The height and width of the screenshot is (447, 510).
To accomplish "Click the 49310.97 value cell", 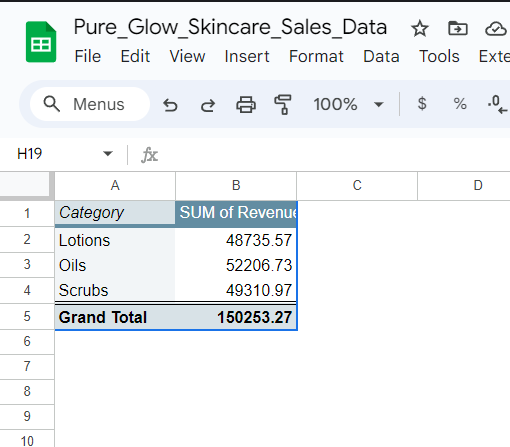I will tap(236, 290).
